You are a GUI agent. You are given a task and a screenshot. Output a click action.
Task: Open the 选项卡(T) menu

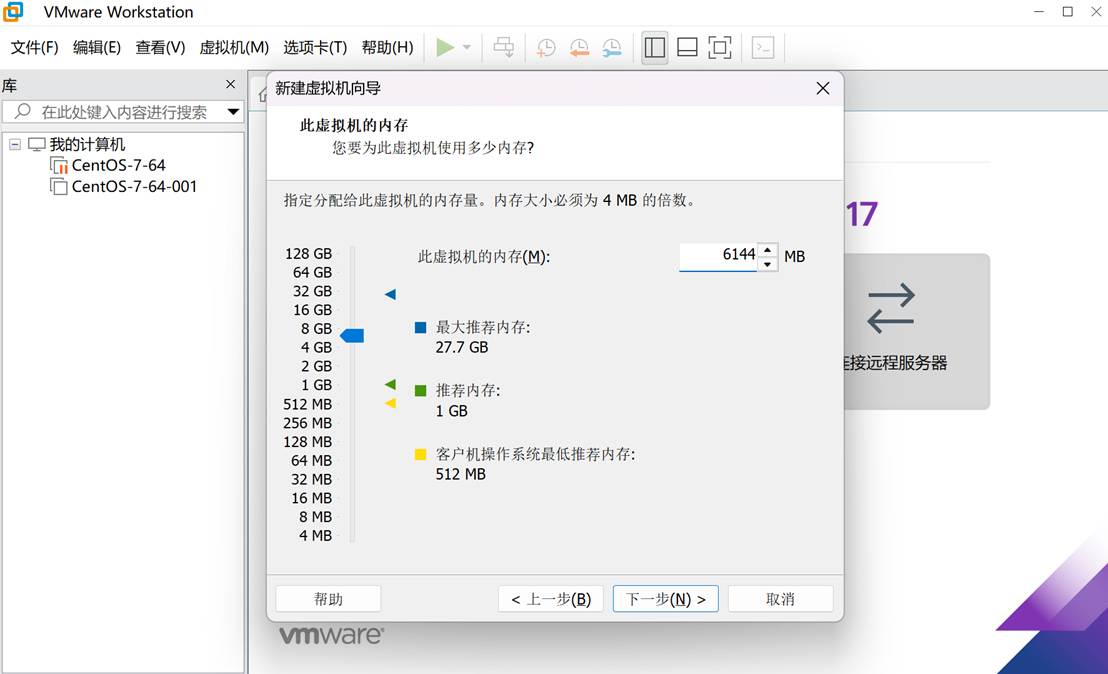tap(315, 47)
